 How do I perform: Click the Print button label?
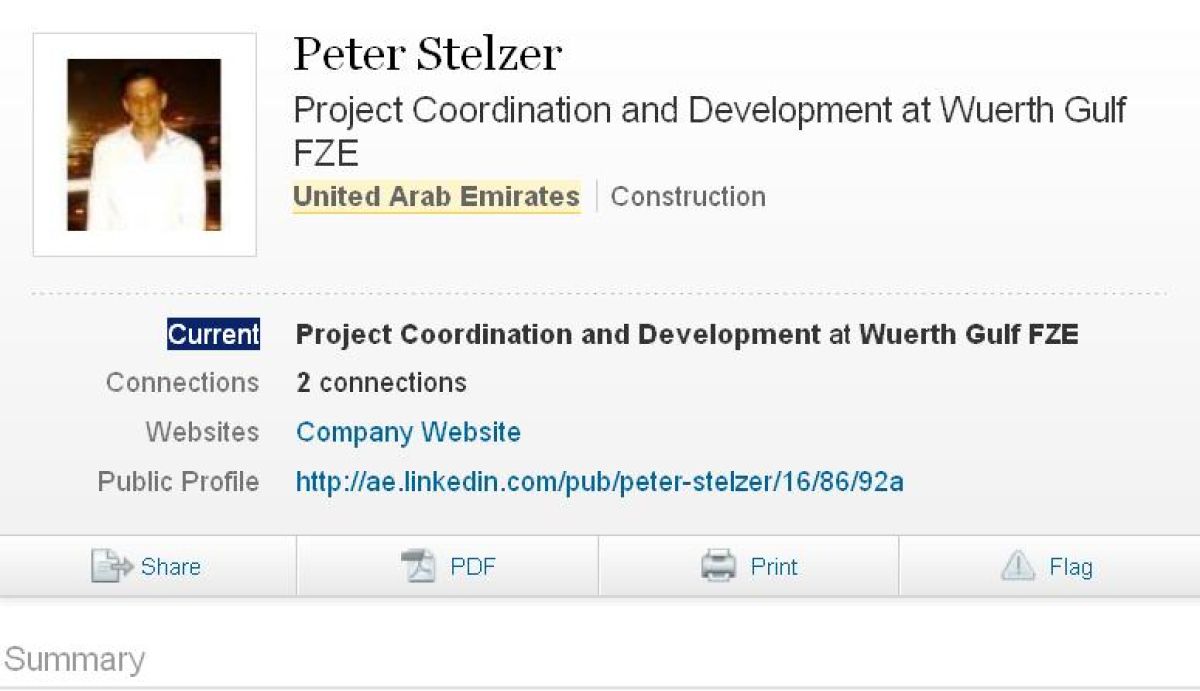[774, 567]
